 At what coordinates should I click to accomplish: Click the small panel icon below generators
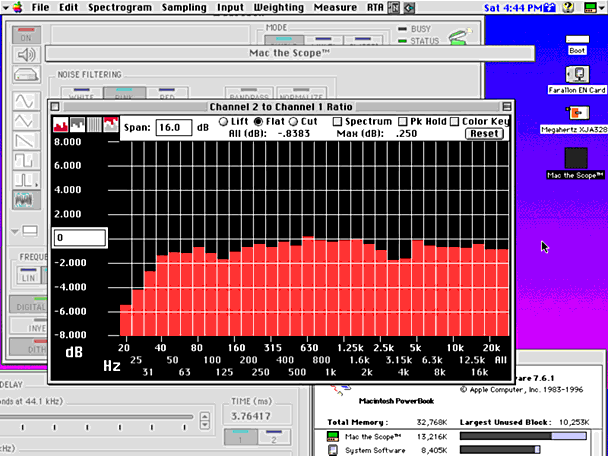(30, 231)
